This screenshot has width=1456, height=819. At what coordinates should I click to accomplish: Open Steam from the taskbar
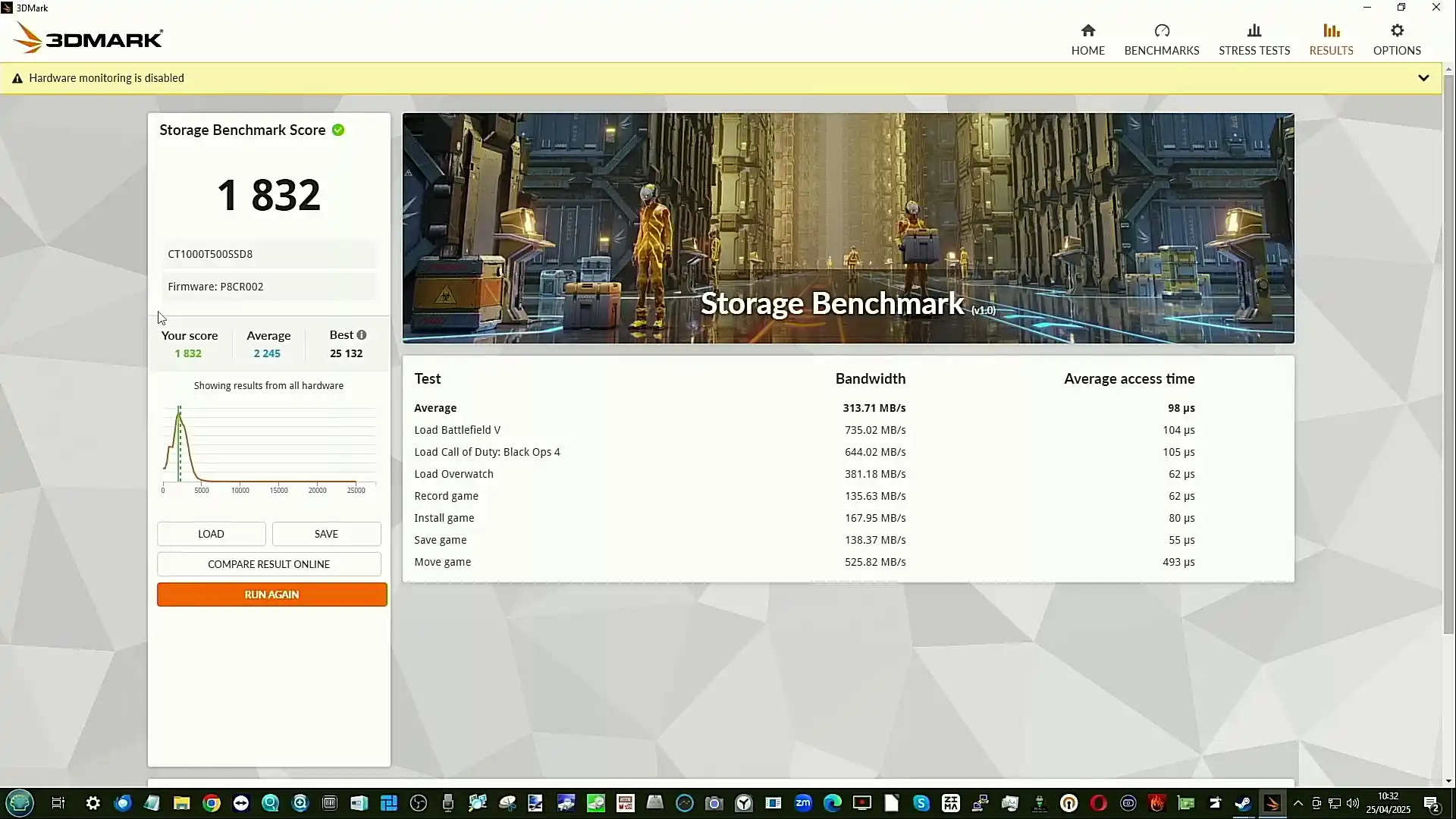pyautogui.click(x=1243, y=803)
